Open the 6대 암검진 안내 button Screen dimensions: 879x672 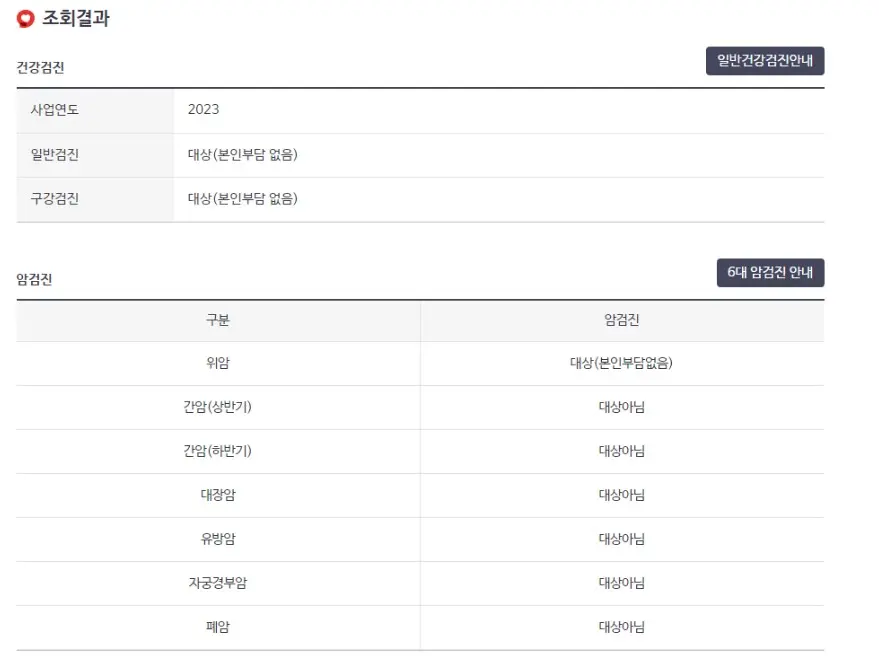[x=770, y=272]
